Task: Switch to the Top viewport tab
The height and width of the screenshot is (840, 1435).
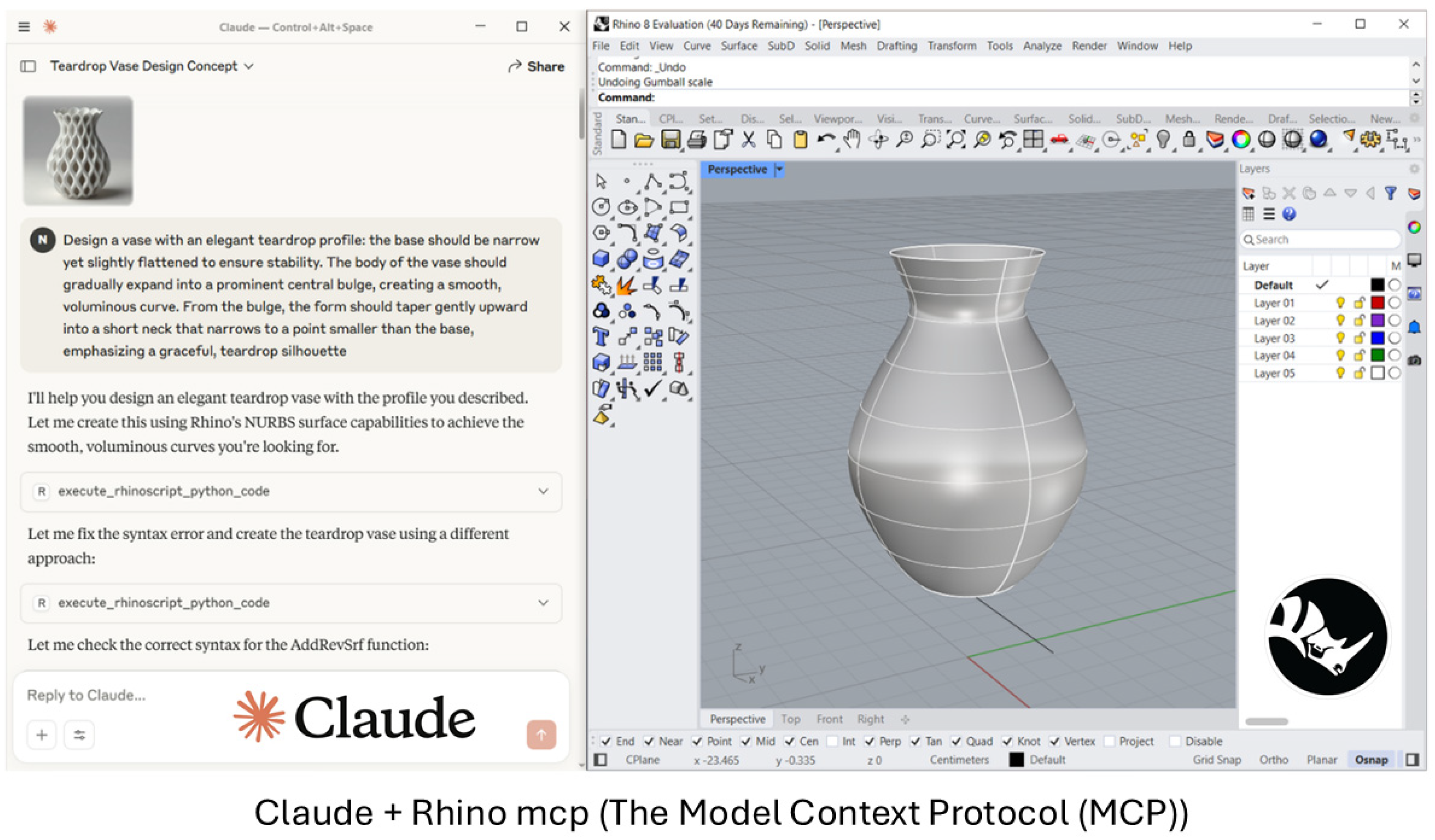Action: (x=790, y=719)
